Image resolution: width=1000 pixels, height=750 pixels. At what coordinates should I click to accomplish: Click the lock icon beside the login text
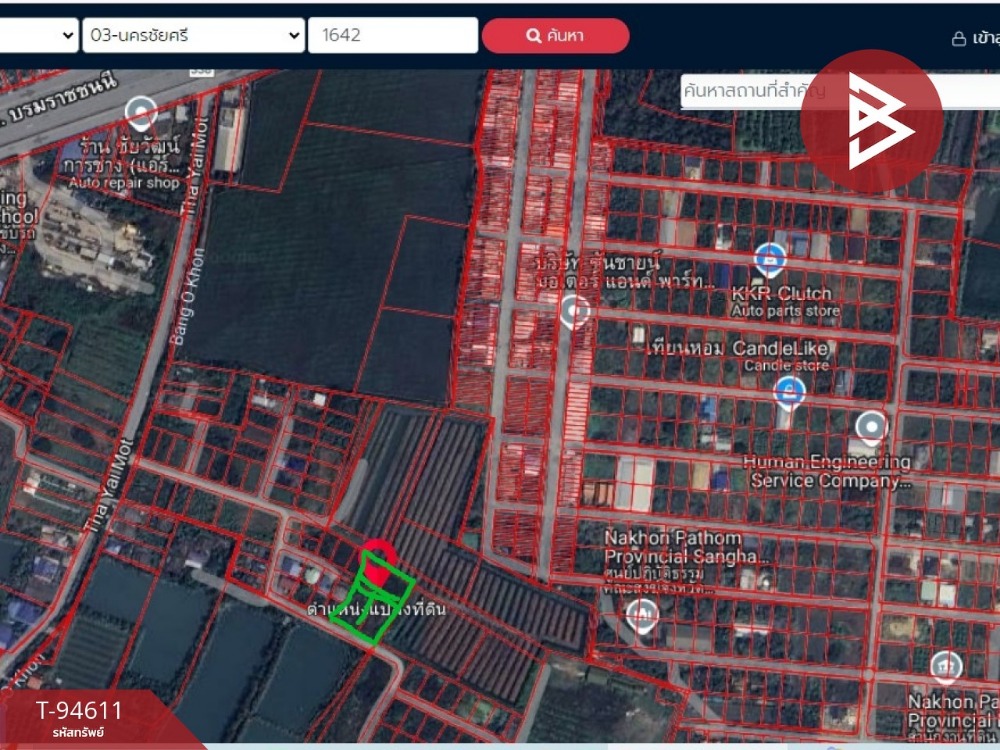click(958, 39)
